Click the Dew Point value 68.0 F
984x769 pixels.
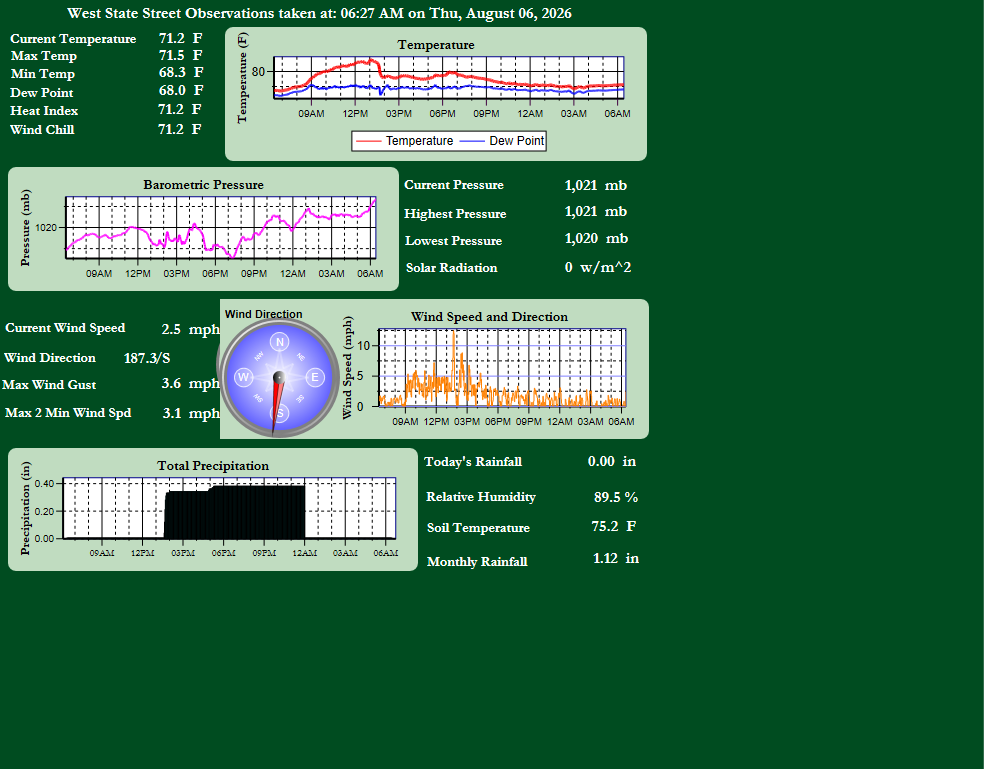181,91
